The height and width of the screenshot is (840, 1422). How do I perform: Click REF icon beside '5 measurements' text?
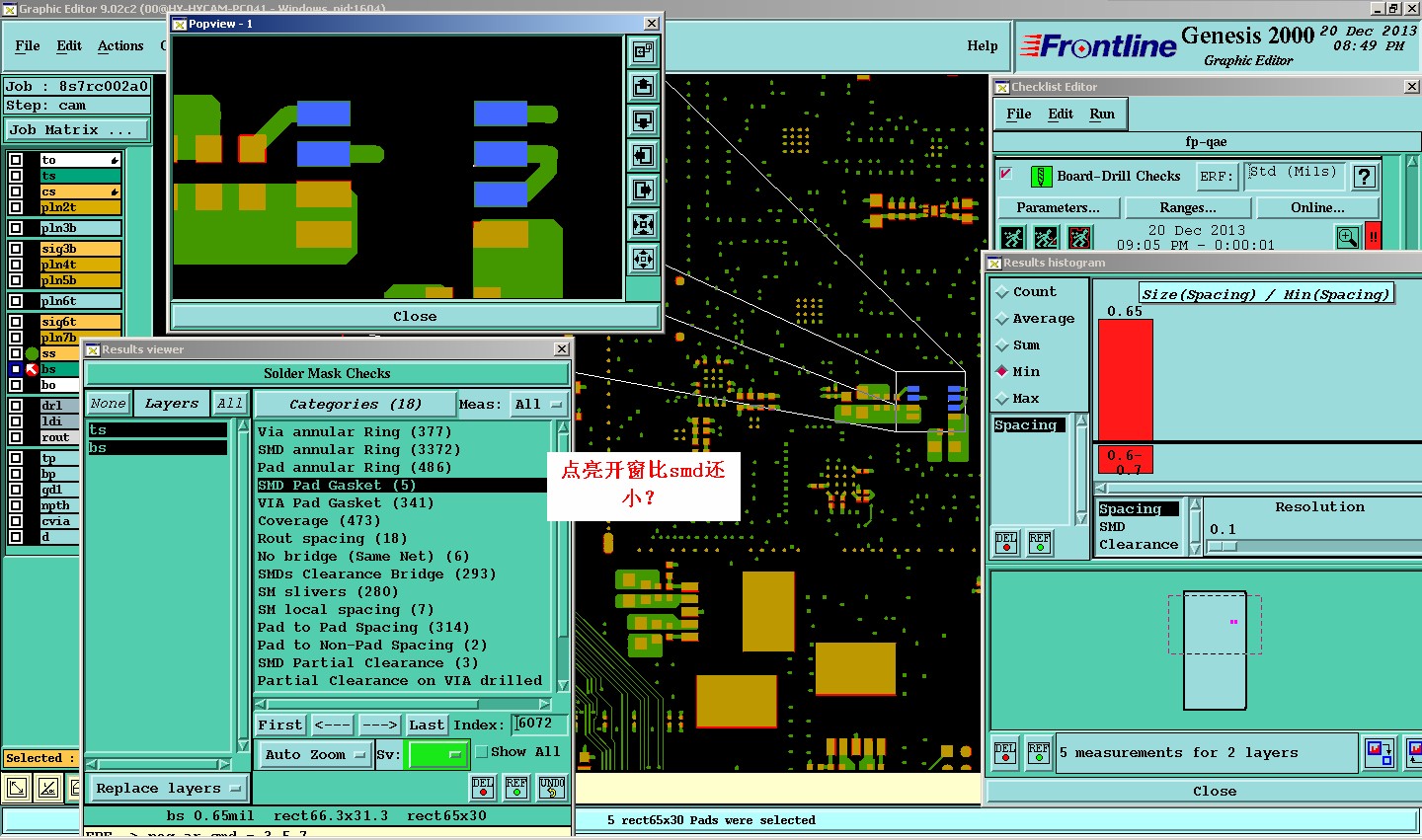pos(1039,753)
